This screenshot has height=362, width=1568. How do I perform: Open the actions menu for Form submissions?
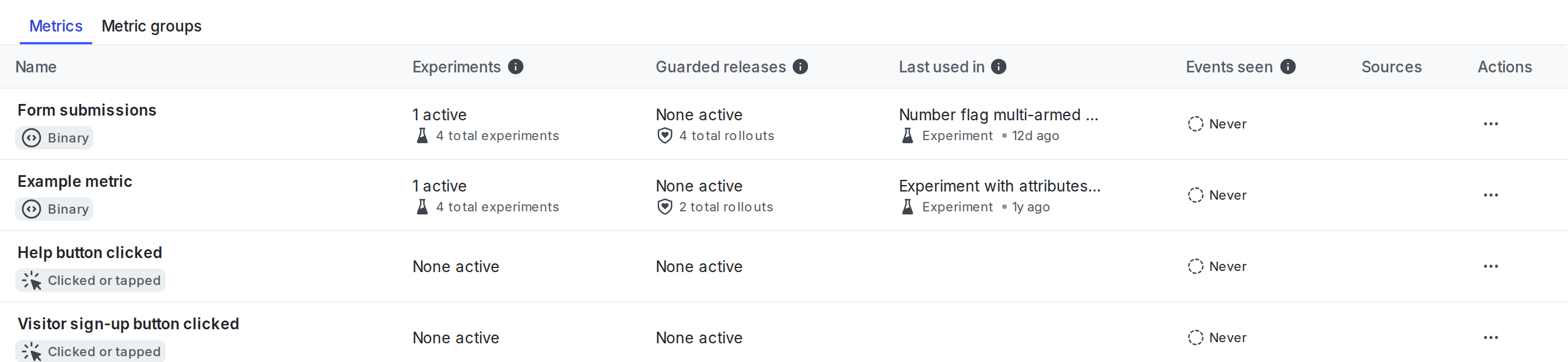[x=1490, y=124]
